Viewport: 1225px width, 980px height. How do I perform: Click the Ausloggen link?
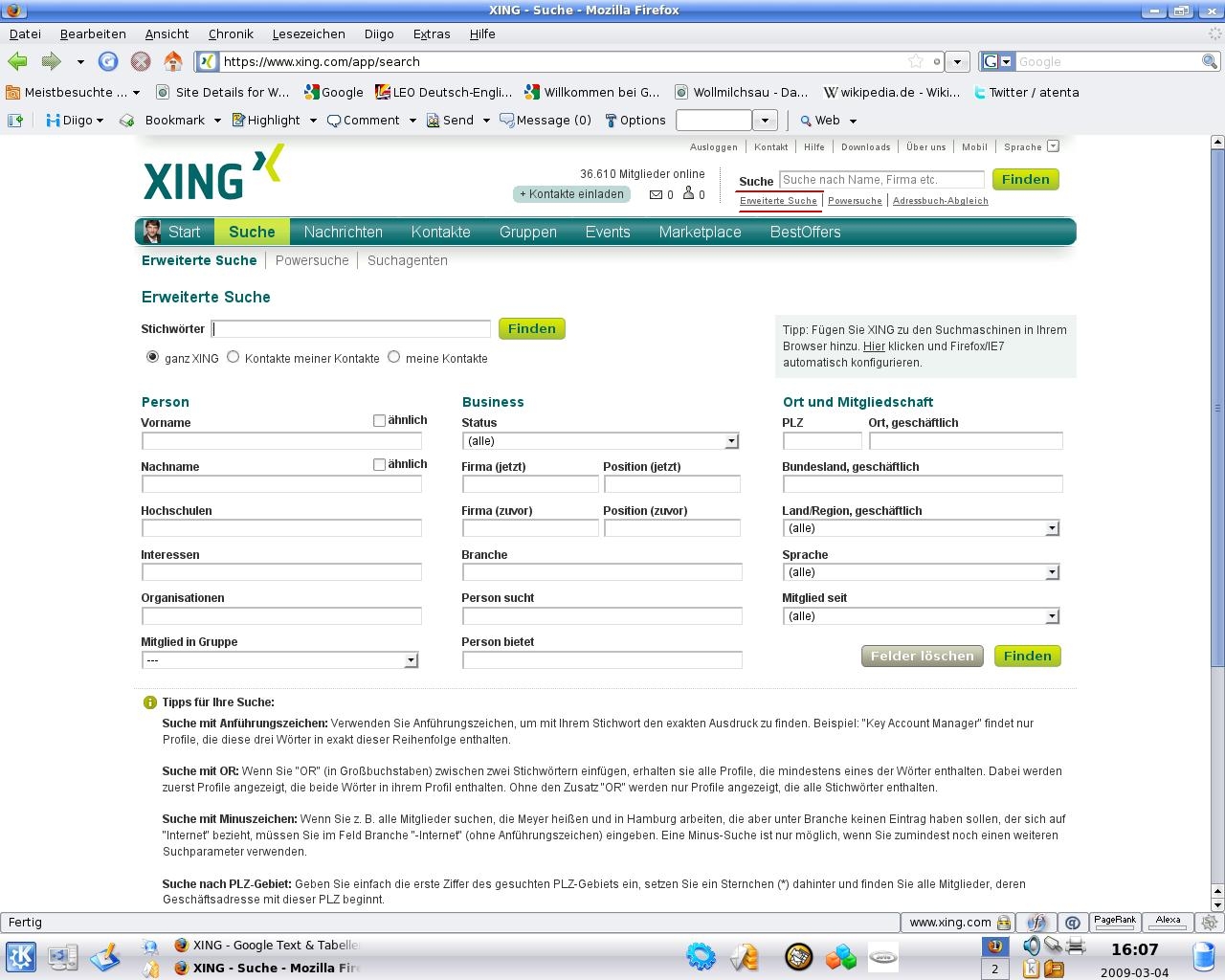click(x=714, y=147)
